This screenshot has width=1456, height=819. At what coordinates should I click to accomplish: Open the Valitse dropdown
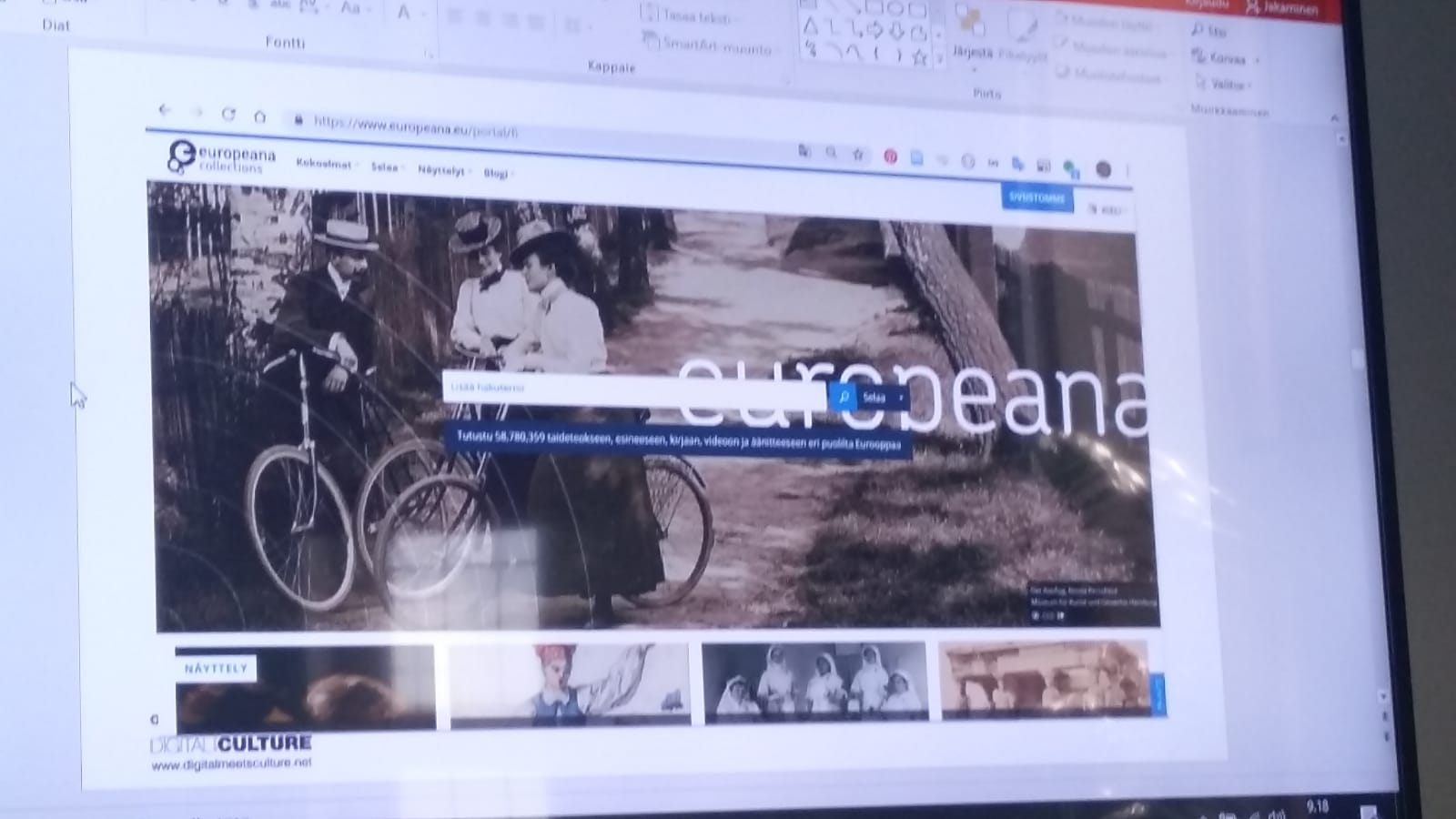point(1224,85)
